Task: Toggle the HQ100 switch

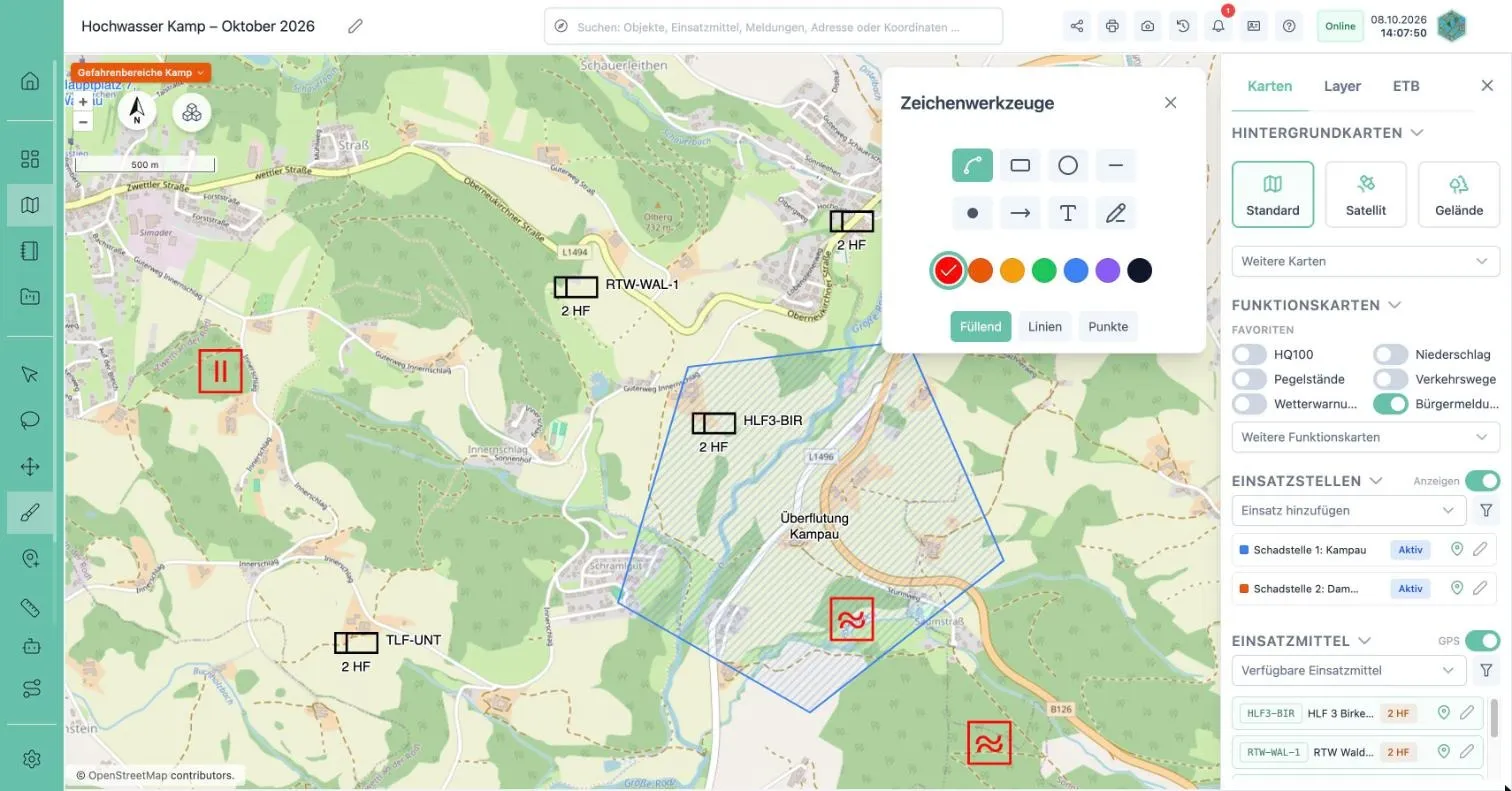Action: point(1249,354)
